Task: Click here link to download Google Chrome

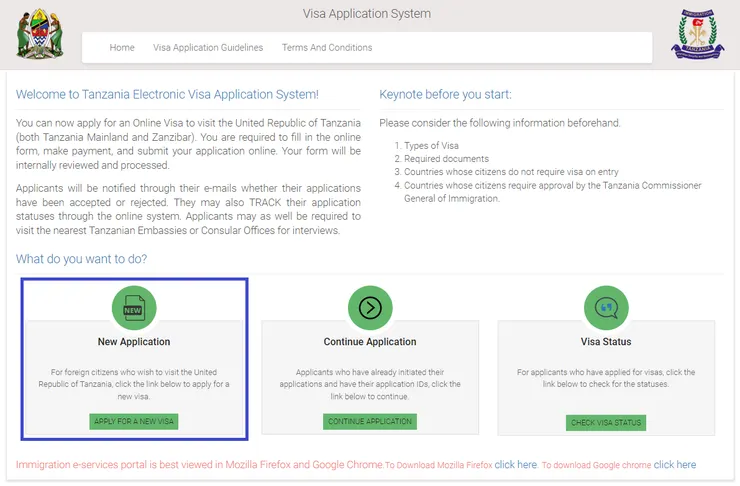Action: click(674, 465)
